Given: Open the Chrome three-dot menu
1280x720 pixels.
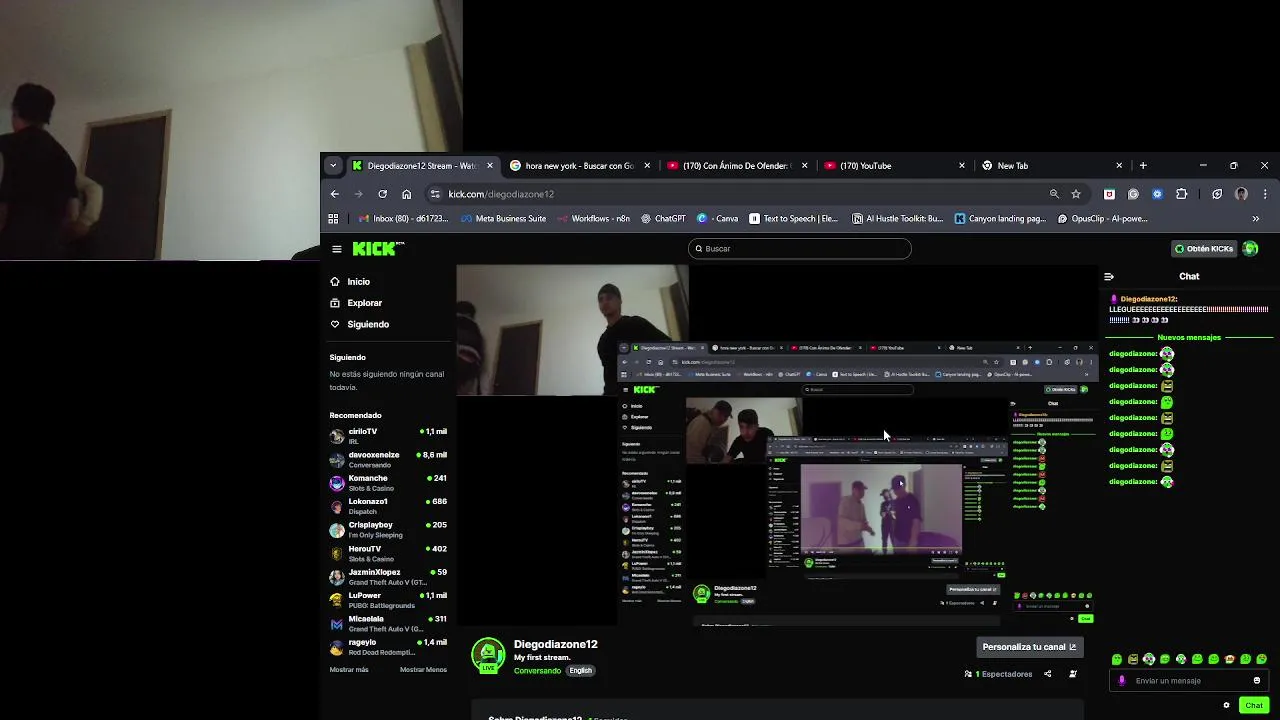Looking at the screenshot, I should coord(1265,194).
